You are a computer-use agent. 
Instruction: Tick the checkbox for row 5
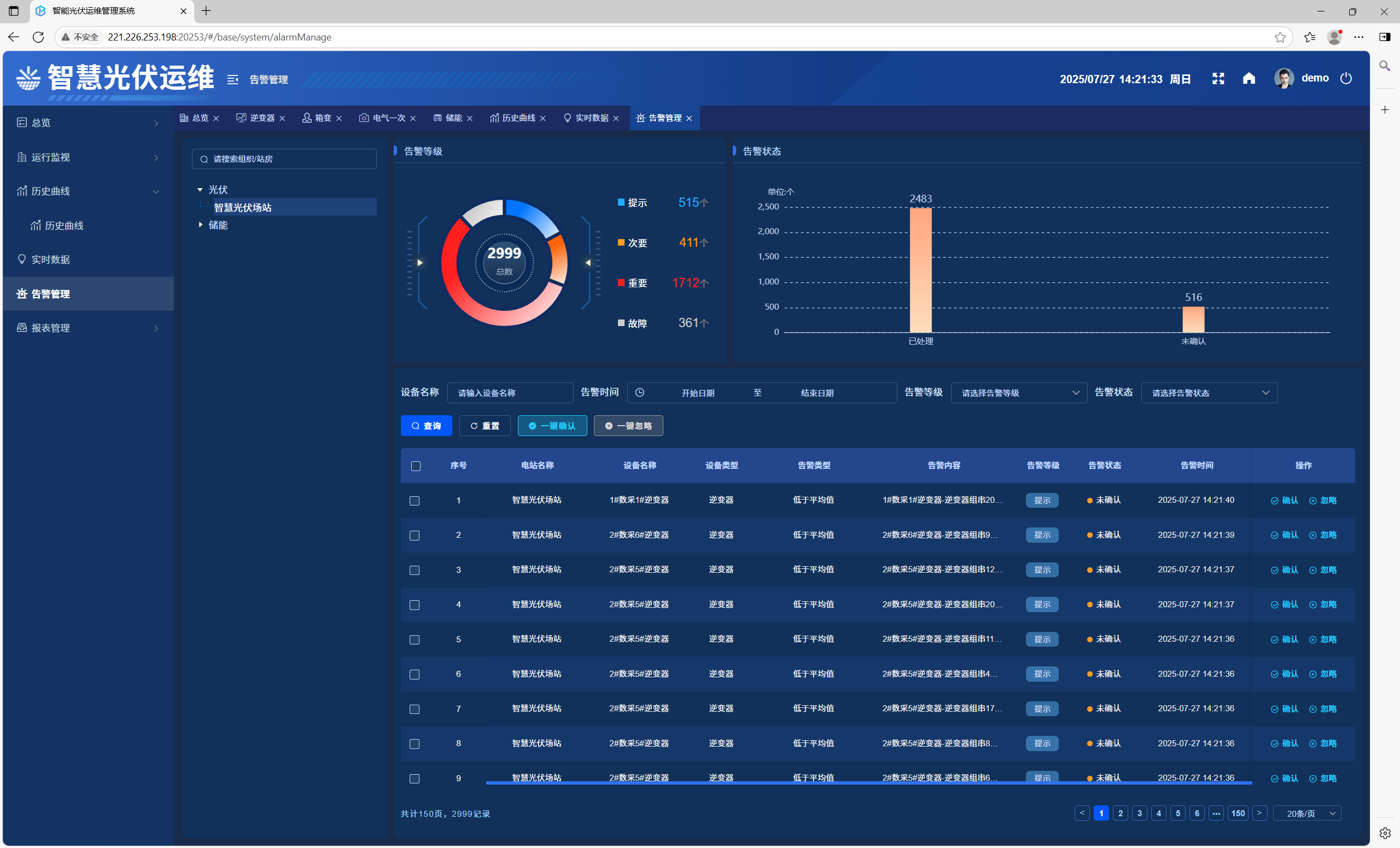click(415, 640)
